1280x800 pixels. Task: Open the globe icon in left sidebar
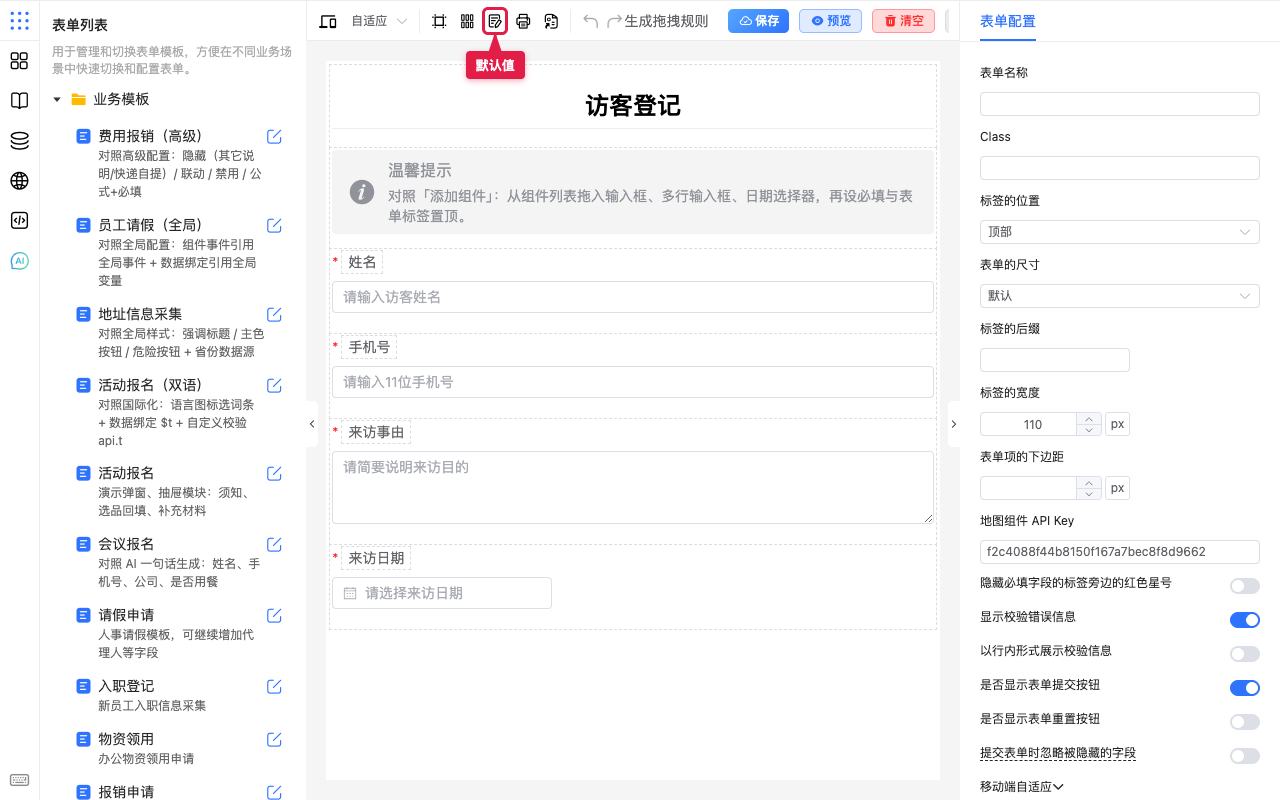tap(19, 181)
